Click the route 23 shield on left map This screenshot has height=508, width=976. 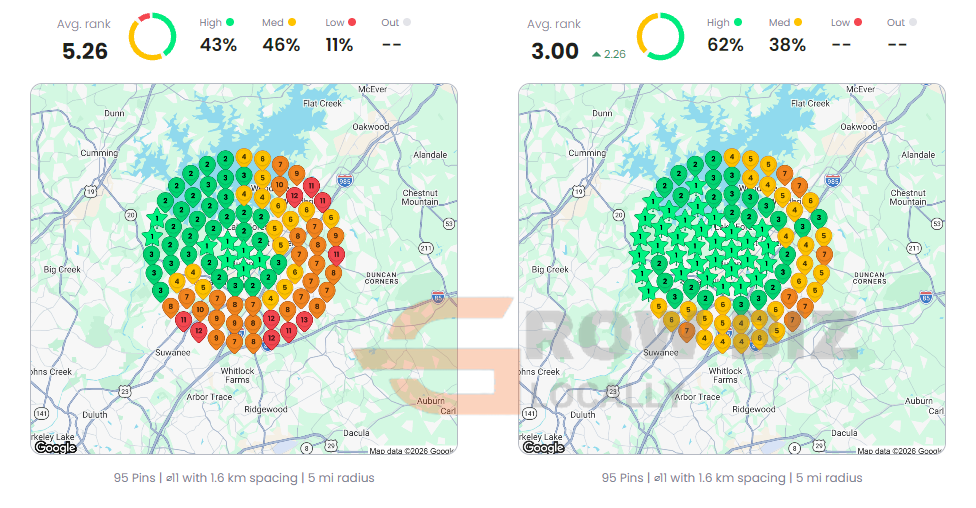point(125,391)
